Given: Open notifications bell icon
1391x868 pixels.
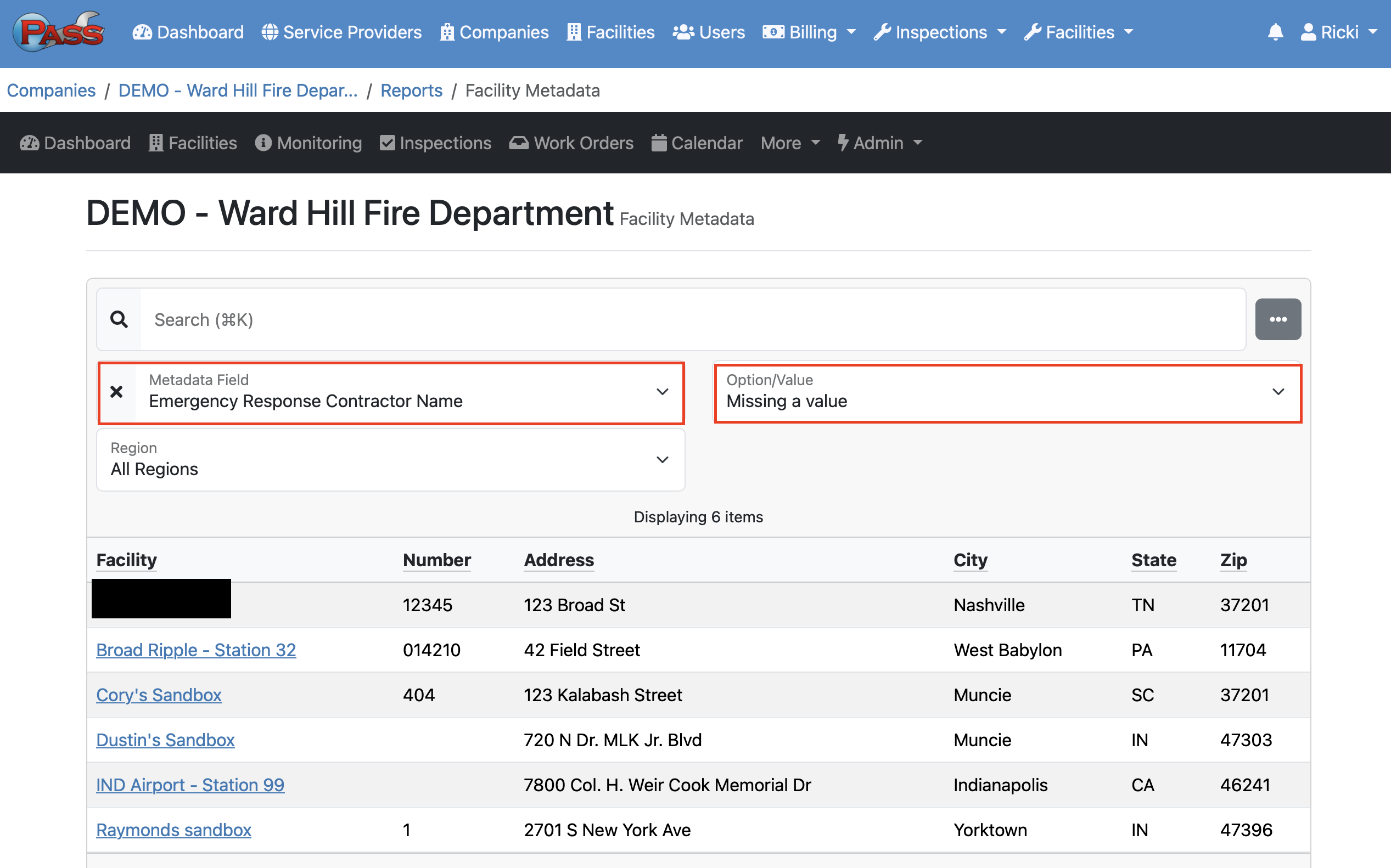Looking at the screenshot, I should coord(1275,32).
